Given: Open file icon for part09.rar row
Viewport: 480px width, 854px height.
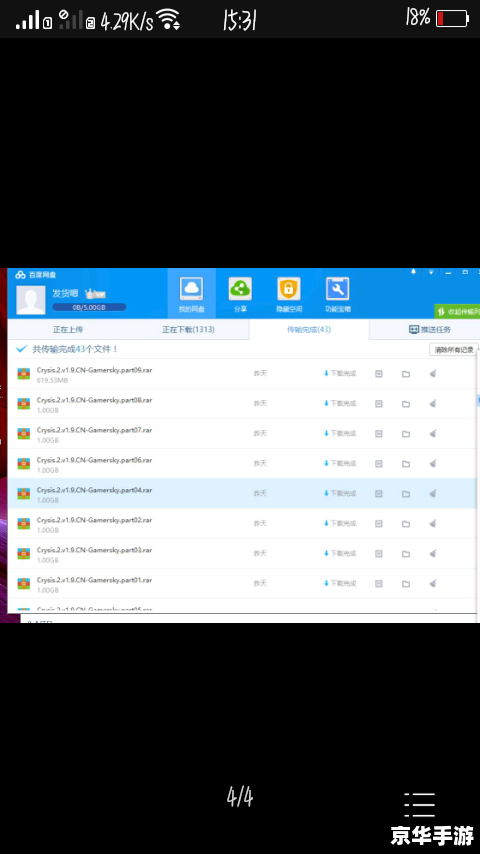Looking at the screenshot, I should (x=379, y=374).
